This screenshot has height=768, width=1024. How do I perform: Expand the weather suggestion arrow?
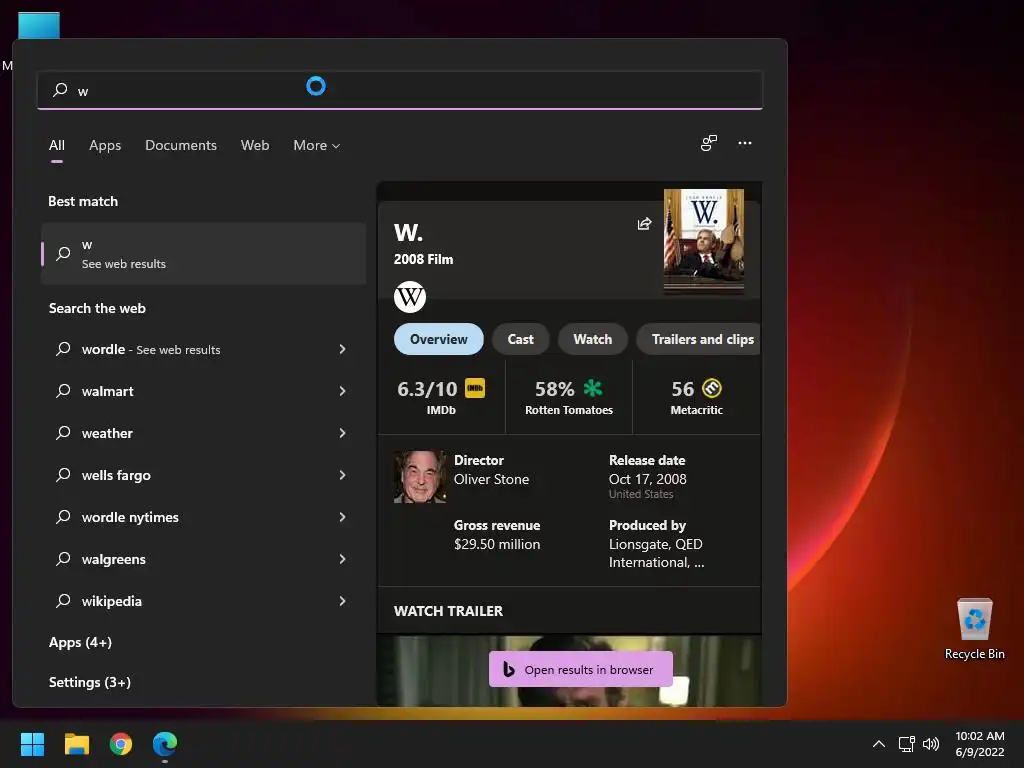pyautogui.click(x=342, y=433)
